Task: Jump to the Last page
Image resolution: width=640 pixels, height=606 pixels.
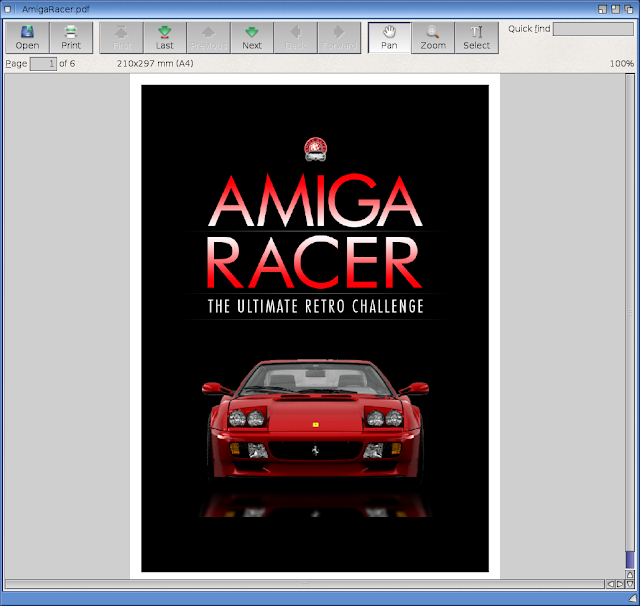Action: coord(165,38)
